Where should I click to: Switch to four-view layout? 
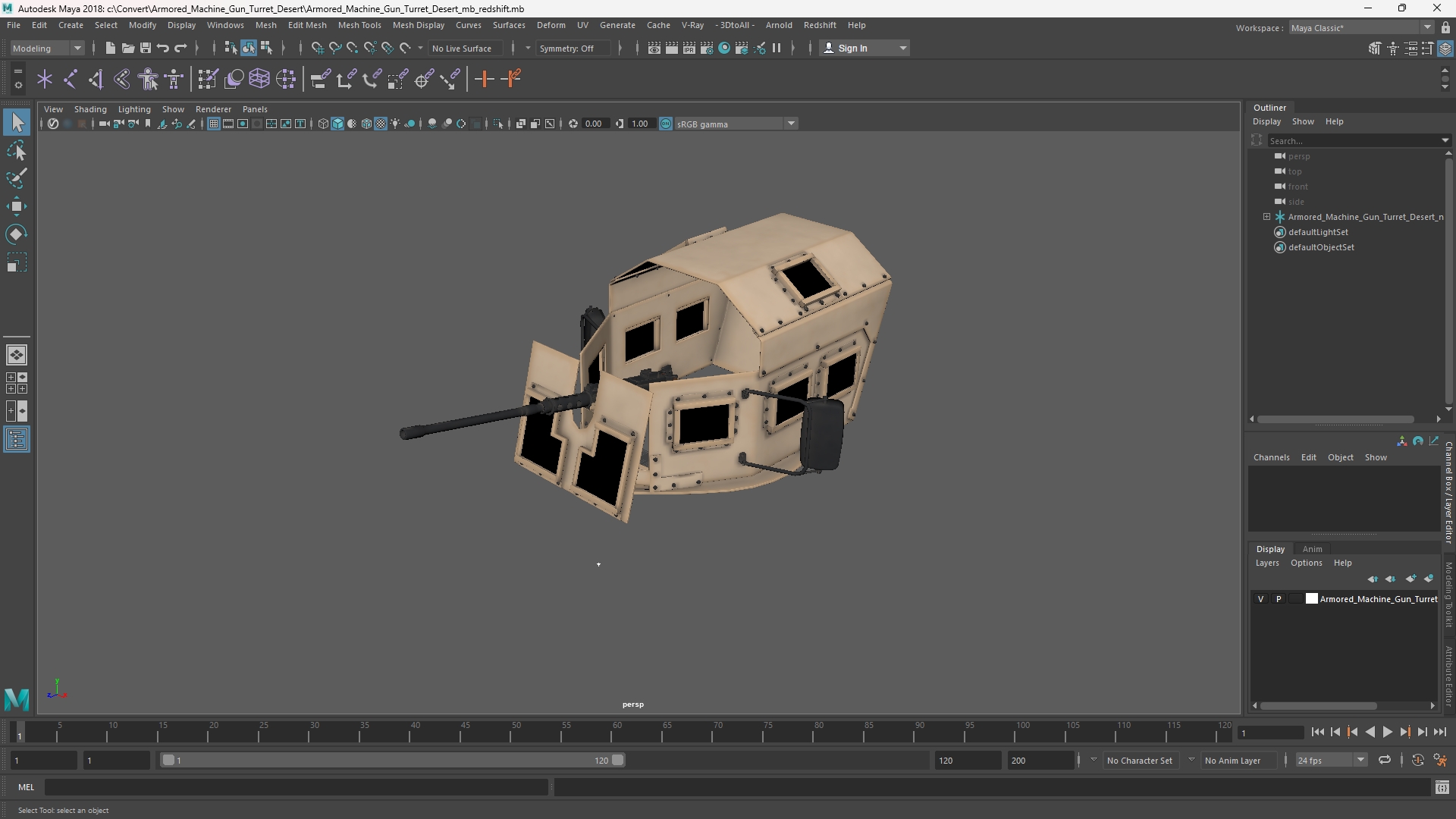coord(17,383)
